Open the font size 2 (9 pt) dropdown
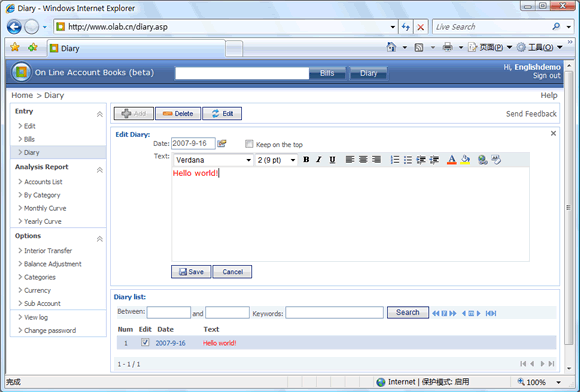580x392 pixels. [277, 160]
